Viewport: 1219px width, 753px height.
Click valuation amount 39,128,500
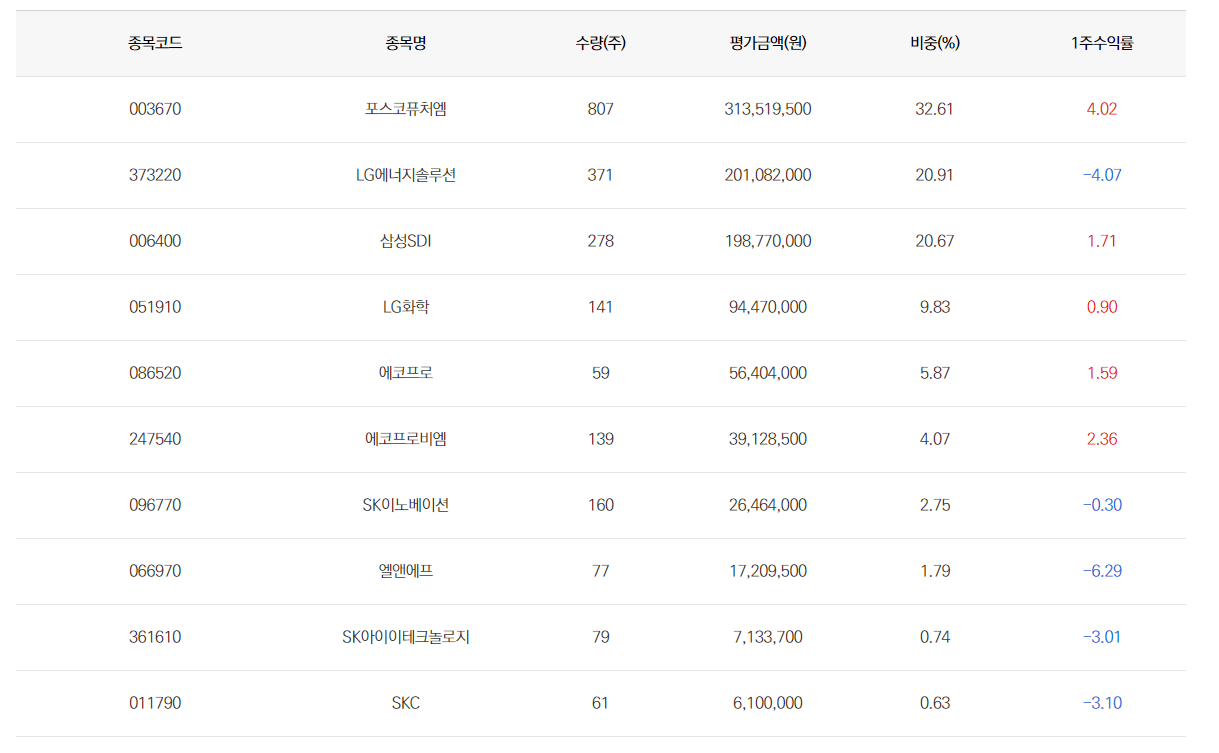click(x=768, y=439)
